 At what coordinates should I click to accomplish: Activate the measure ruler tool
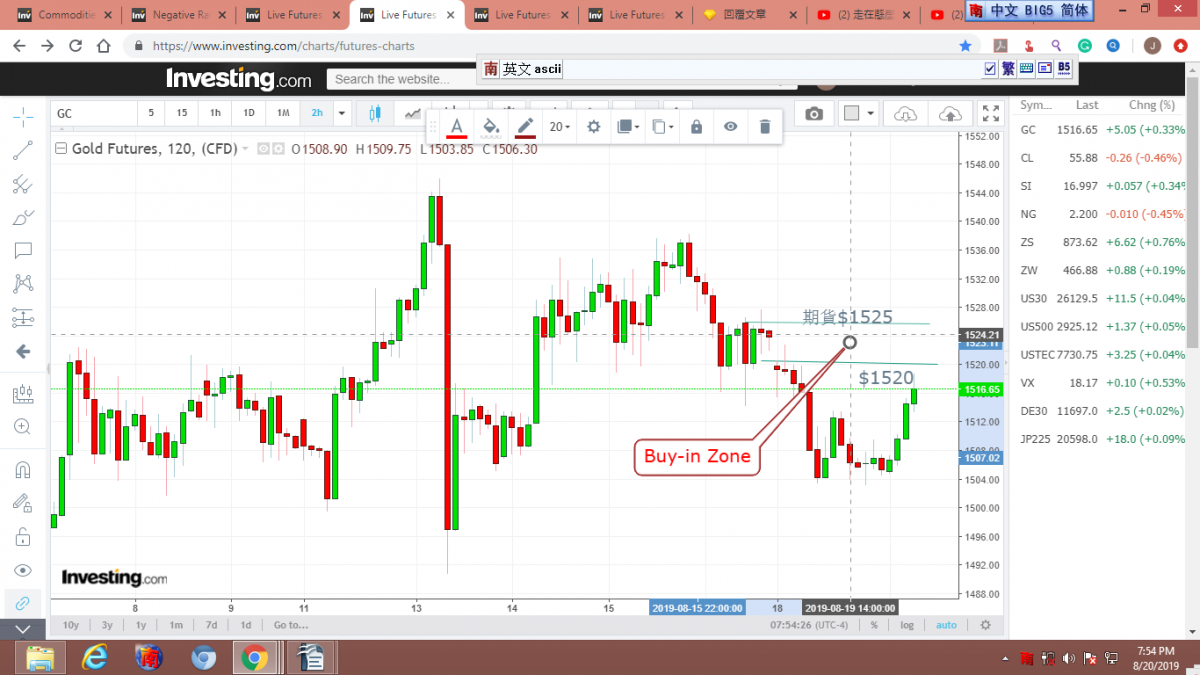23,394
